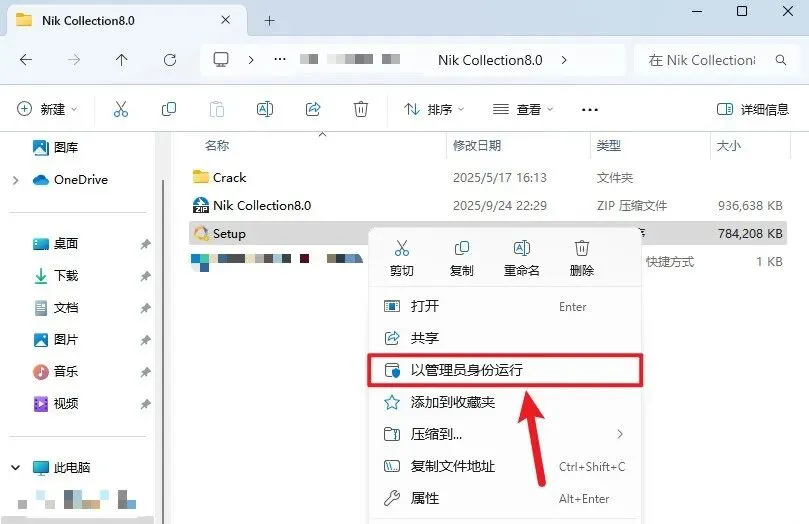The height and width of the screenshot is (524, 809).
Task: Open 图片 Pictures in the sidebar
Action: coord(55,340)
